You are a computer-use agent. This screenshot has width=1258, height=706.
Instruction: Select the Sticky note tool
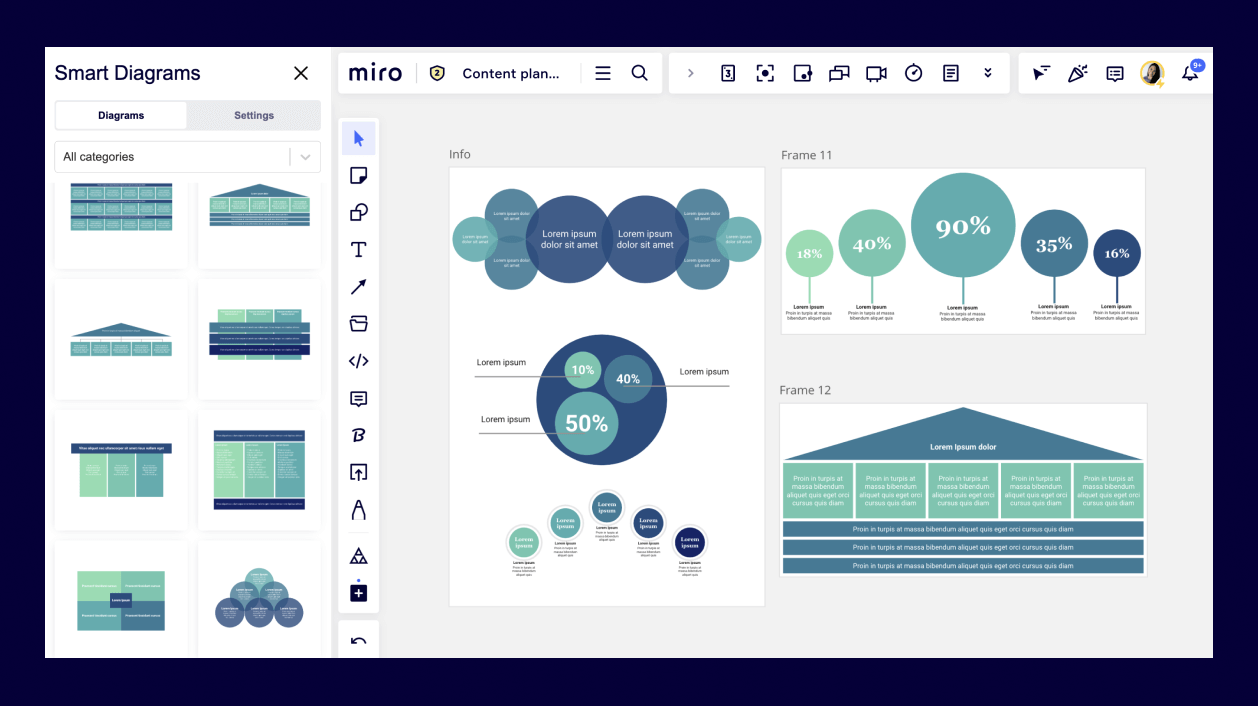(x=358, y=175)
